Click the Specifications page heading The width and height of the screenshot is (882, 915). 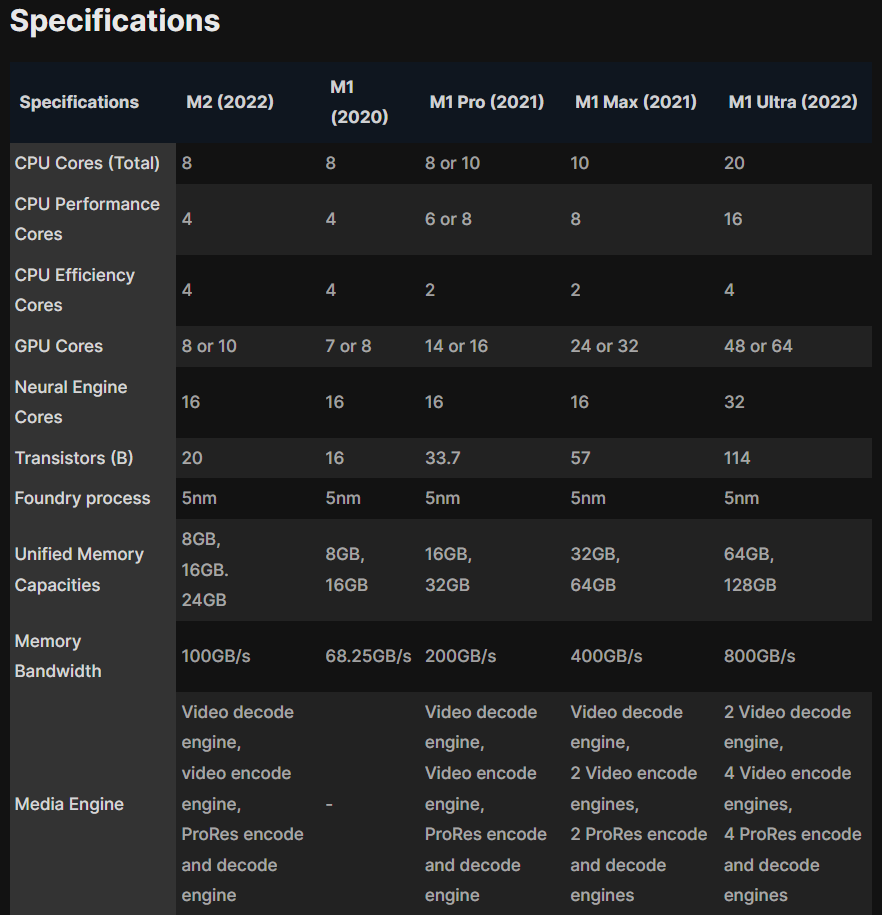tap(115, 21)
